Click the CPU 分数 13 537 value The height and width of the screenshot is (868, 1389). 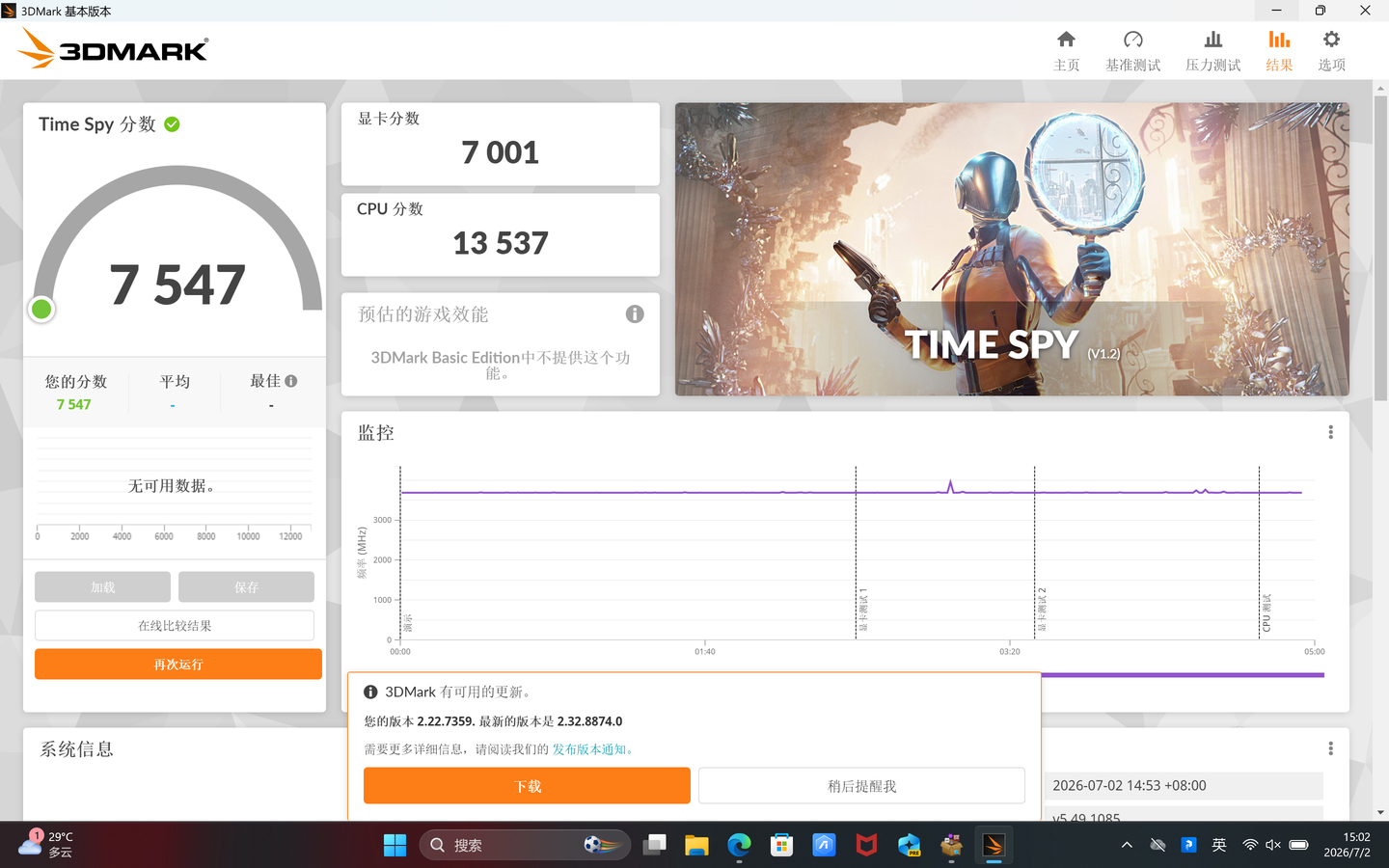pos(500,243)
